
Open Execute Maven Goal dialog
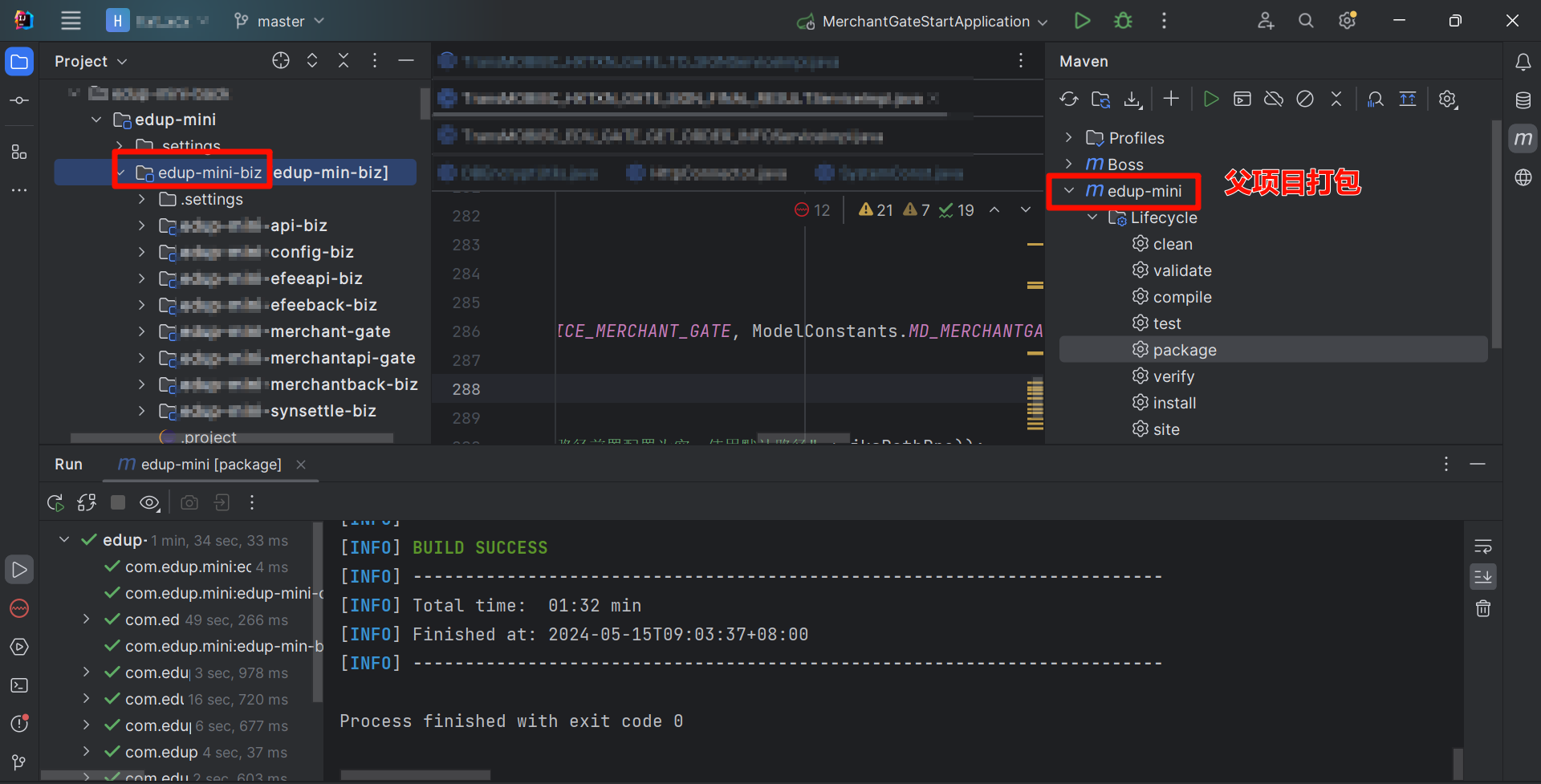point(1242,99)
